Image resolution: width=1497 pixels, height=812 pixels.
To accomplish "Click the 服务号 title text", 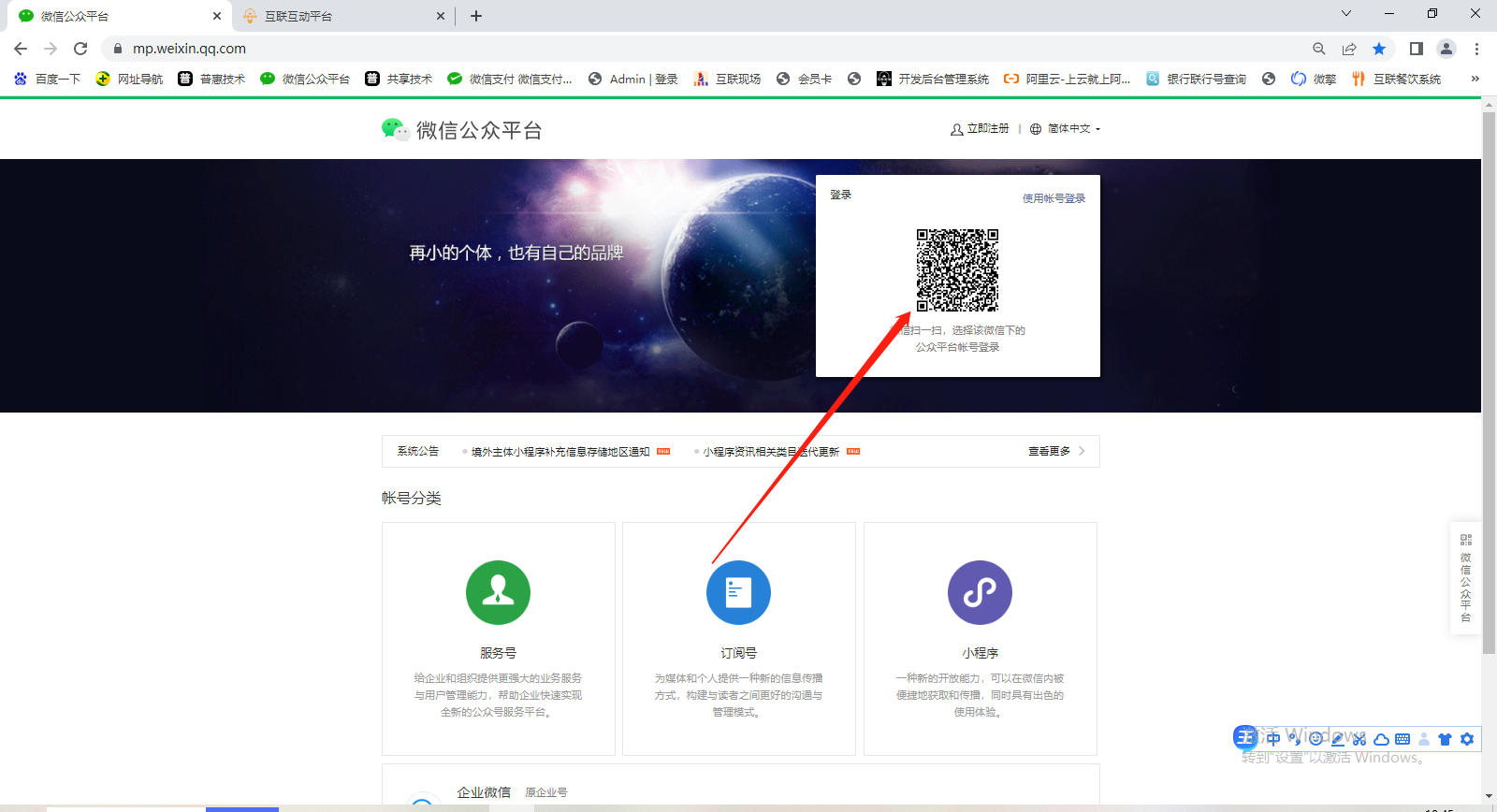I will [498, 653].
